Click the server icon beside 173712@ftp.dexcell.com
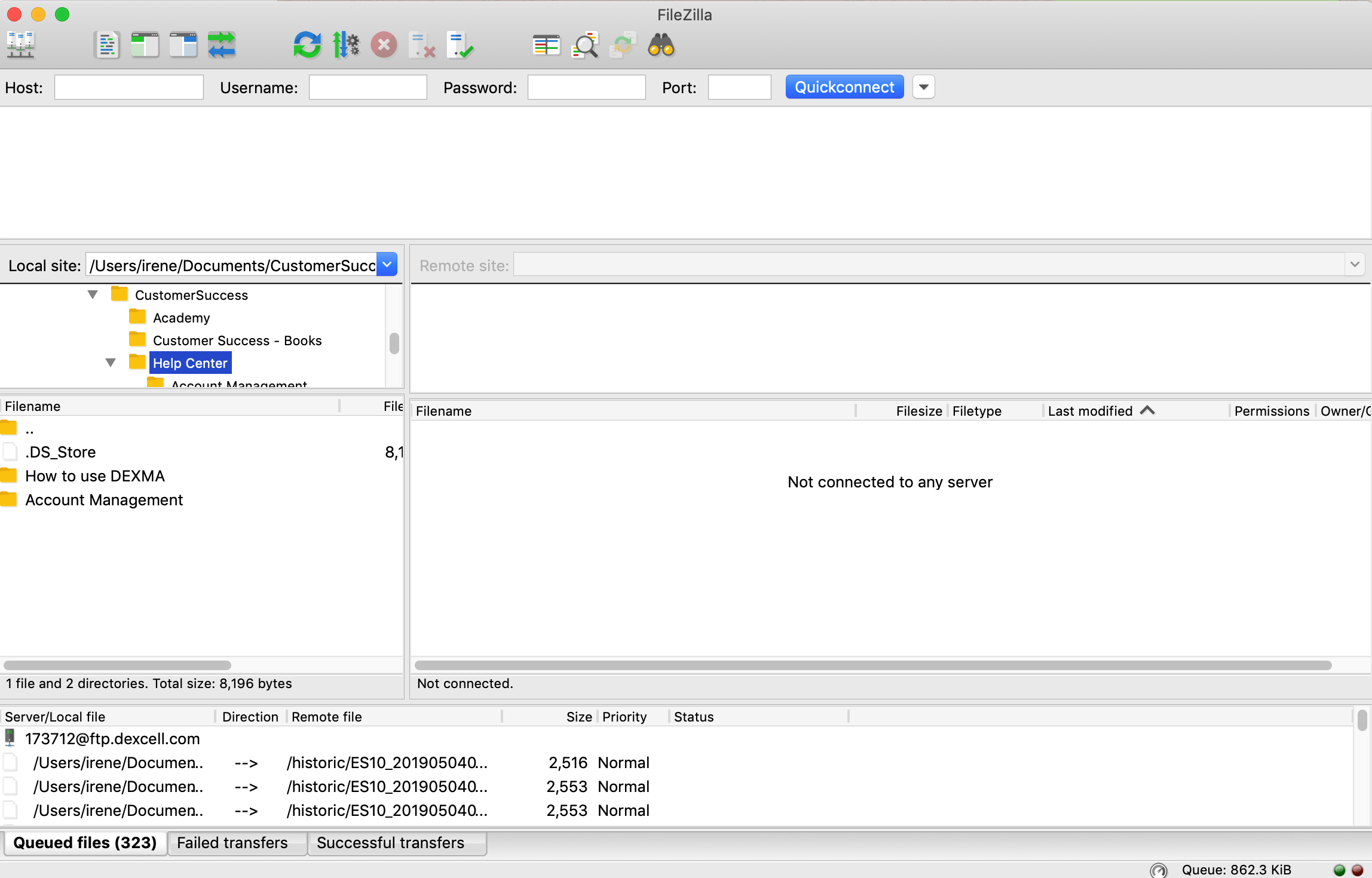The height and width of the screenshot is (878, 1372). point(10,738)
